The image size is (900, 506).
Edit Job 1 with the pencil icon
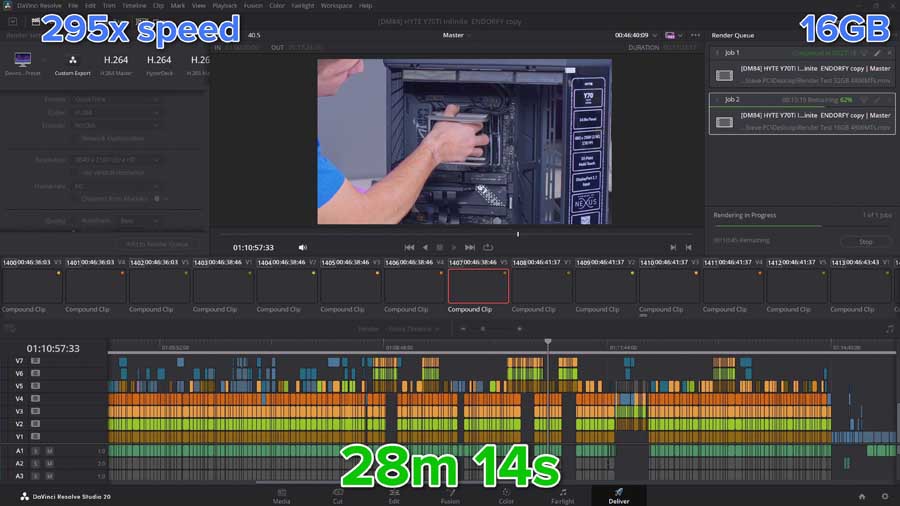pos(877,53)
